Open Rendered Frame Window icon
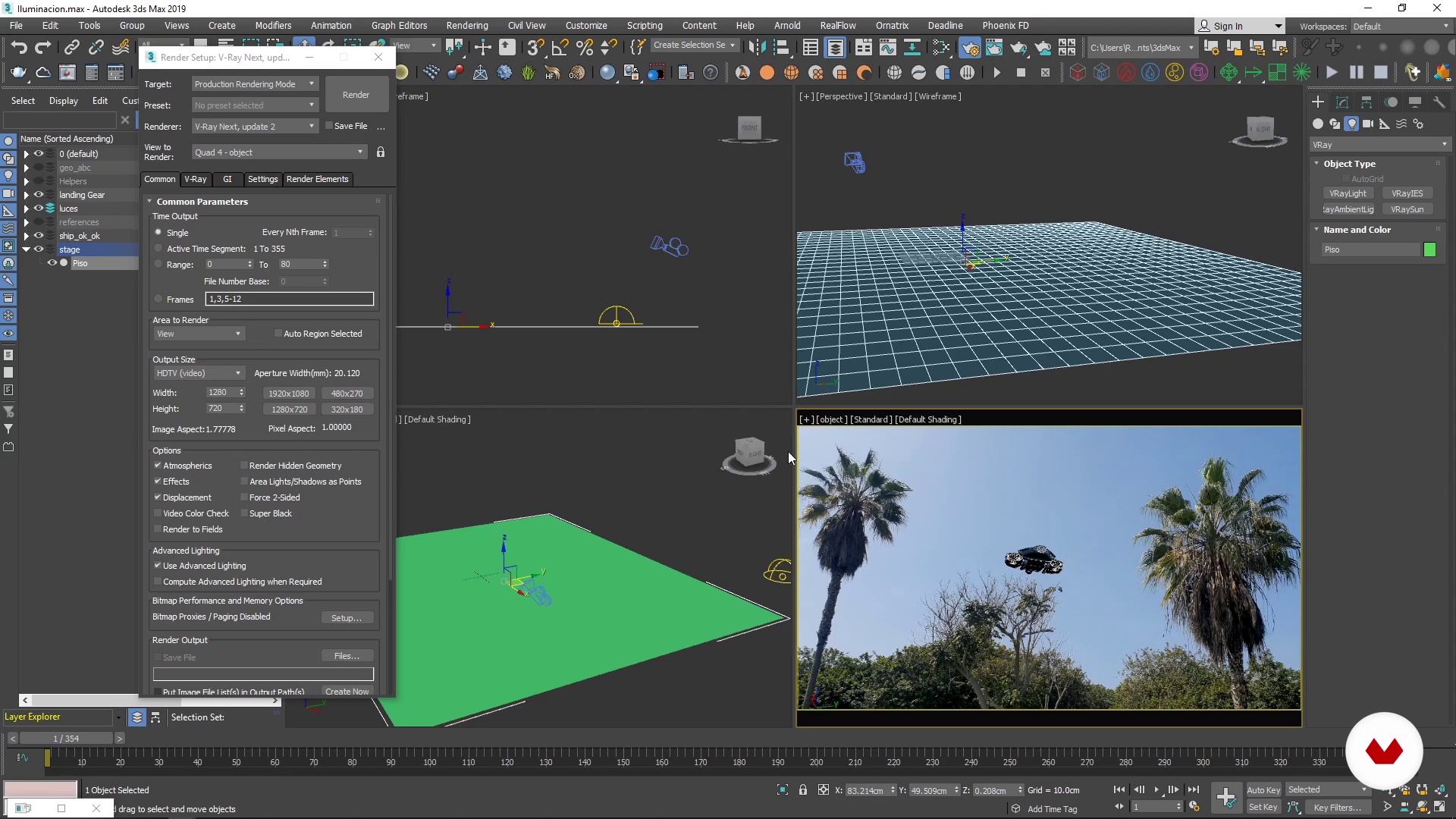The width and height of the screenshot is (1456, 819). [x=994, y=48]
